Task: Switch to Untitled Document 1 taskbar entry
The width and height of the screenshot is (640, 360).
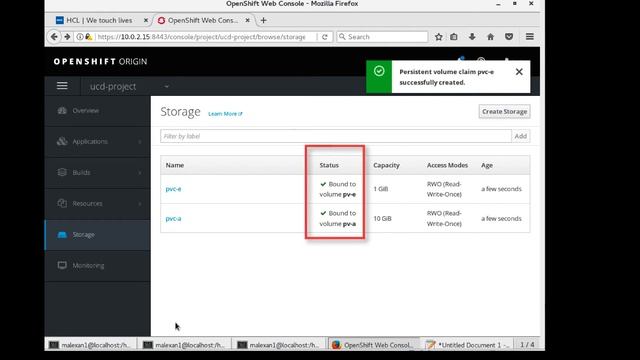Action: click(467, 345)
